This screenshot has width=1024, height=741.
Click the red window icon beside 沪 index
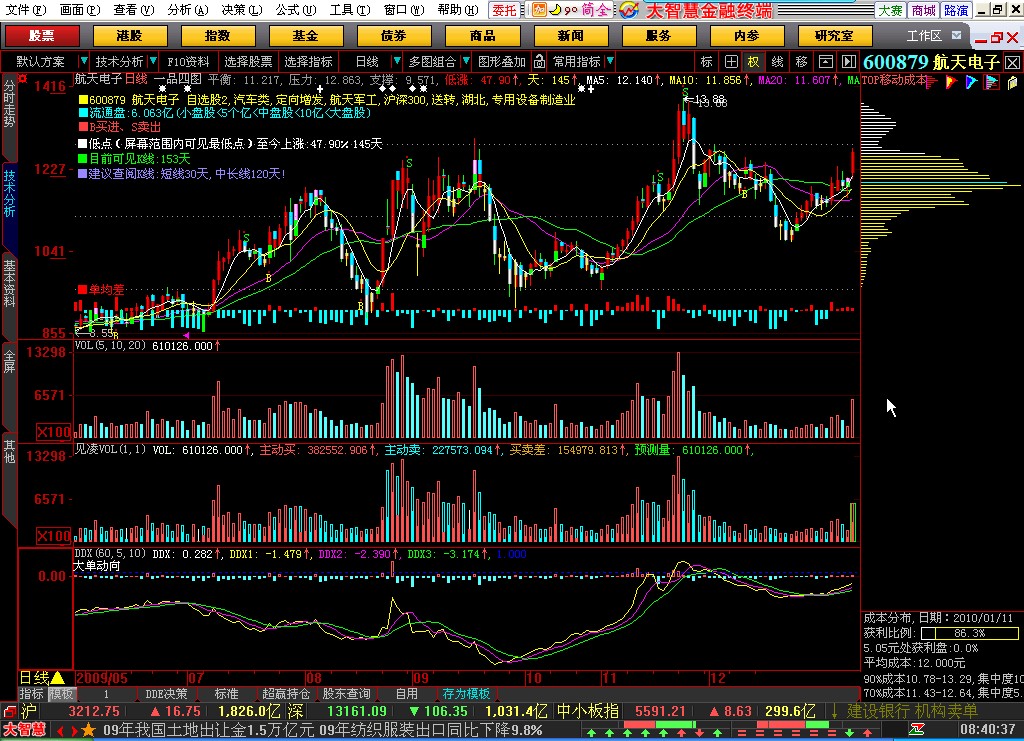point(9,712)
